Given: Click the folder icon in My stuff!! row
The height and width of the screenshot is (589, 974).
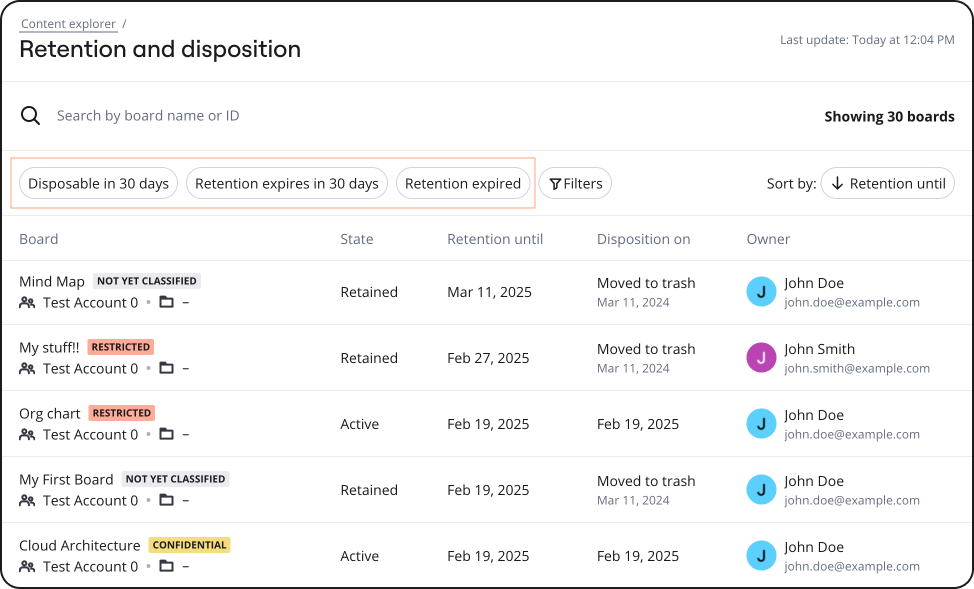Looking at the screenshot, I should click(x=167, y=369).
